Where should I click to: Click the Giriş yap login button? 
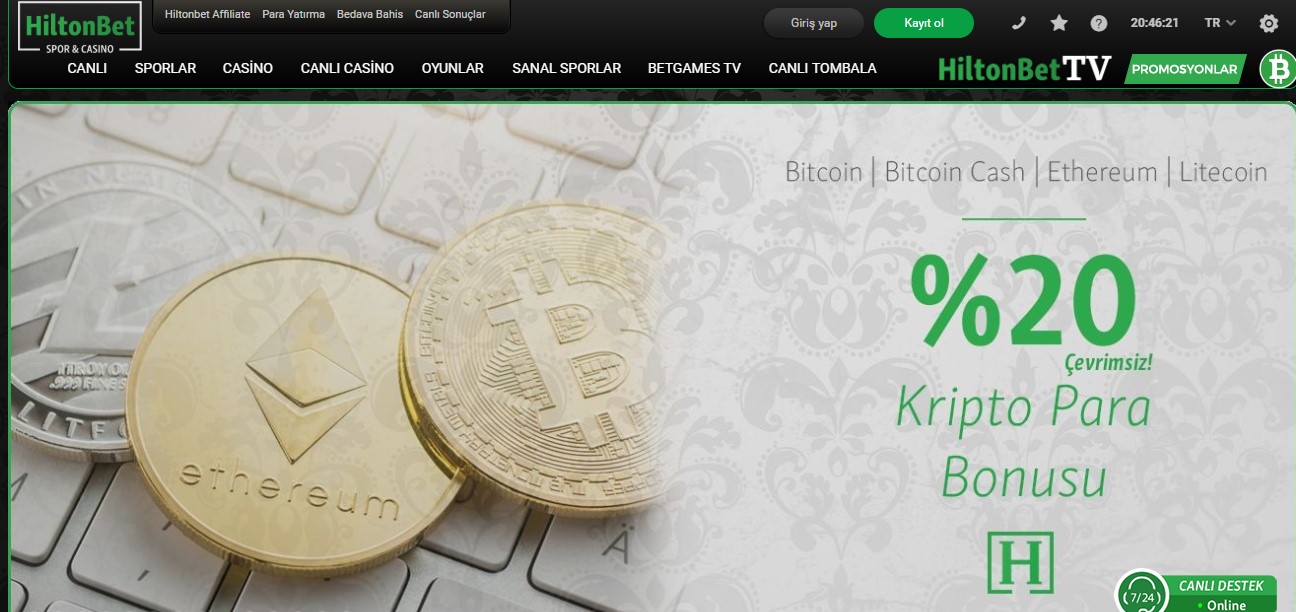pyautogui.click(x=814, y=23)
